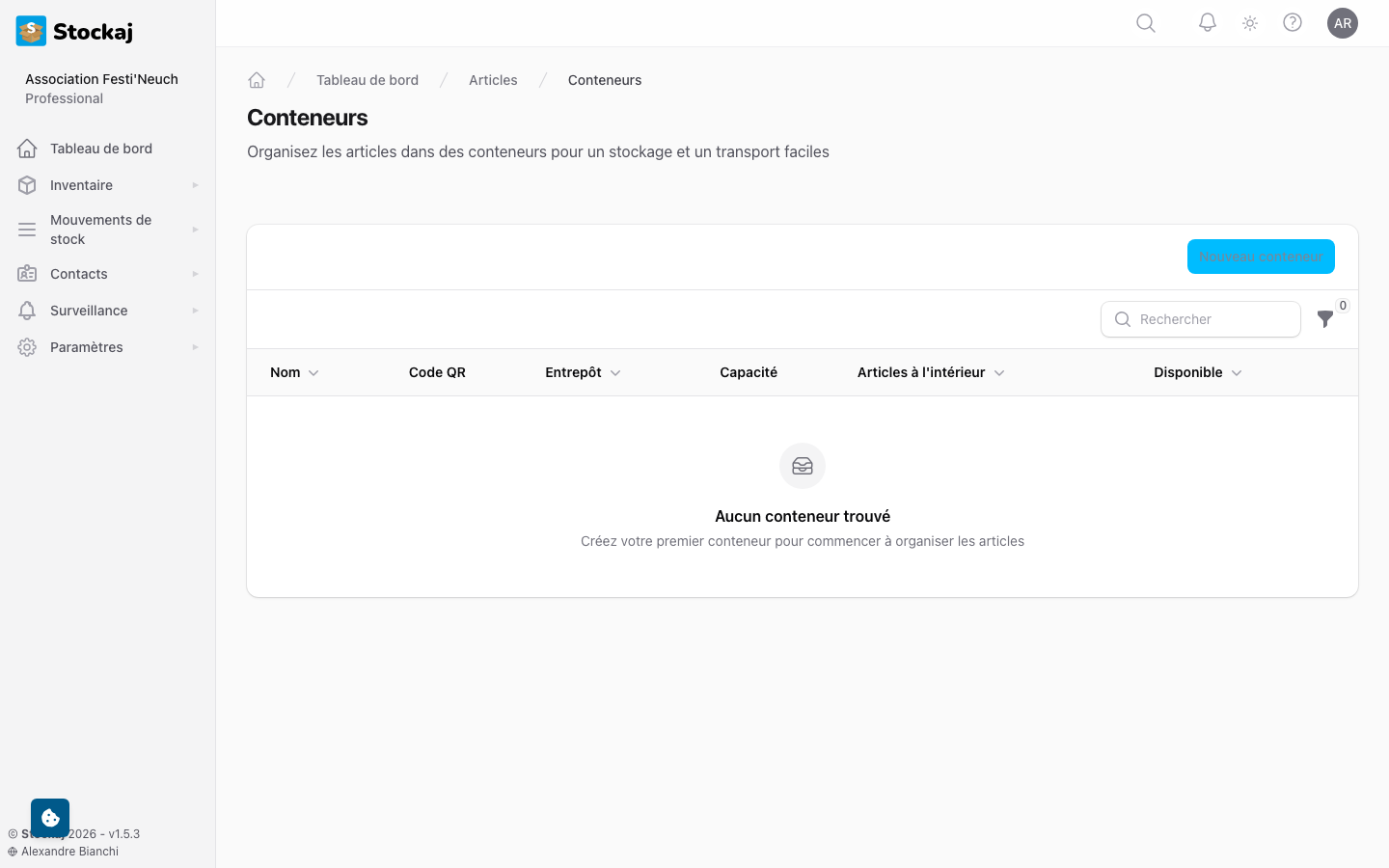
Task: Click the Mouvements de stock lines icon
Action: click(27, 230)
